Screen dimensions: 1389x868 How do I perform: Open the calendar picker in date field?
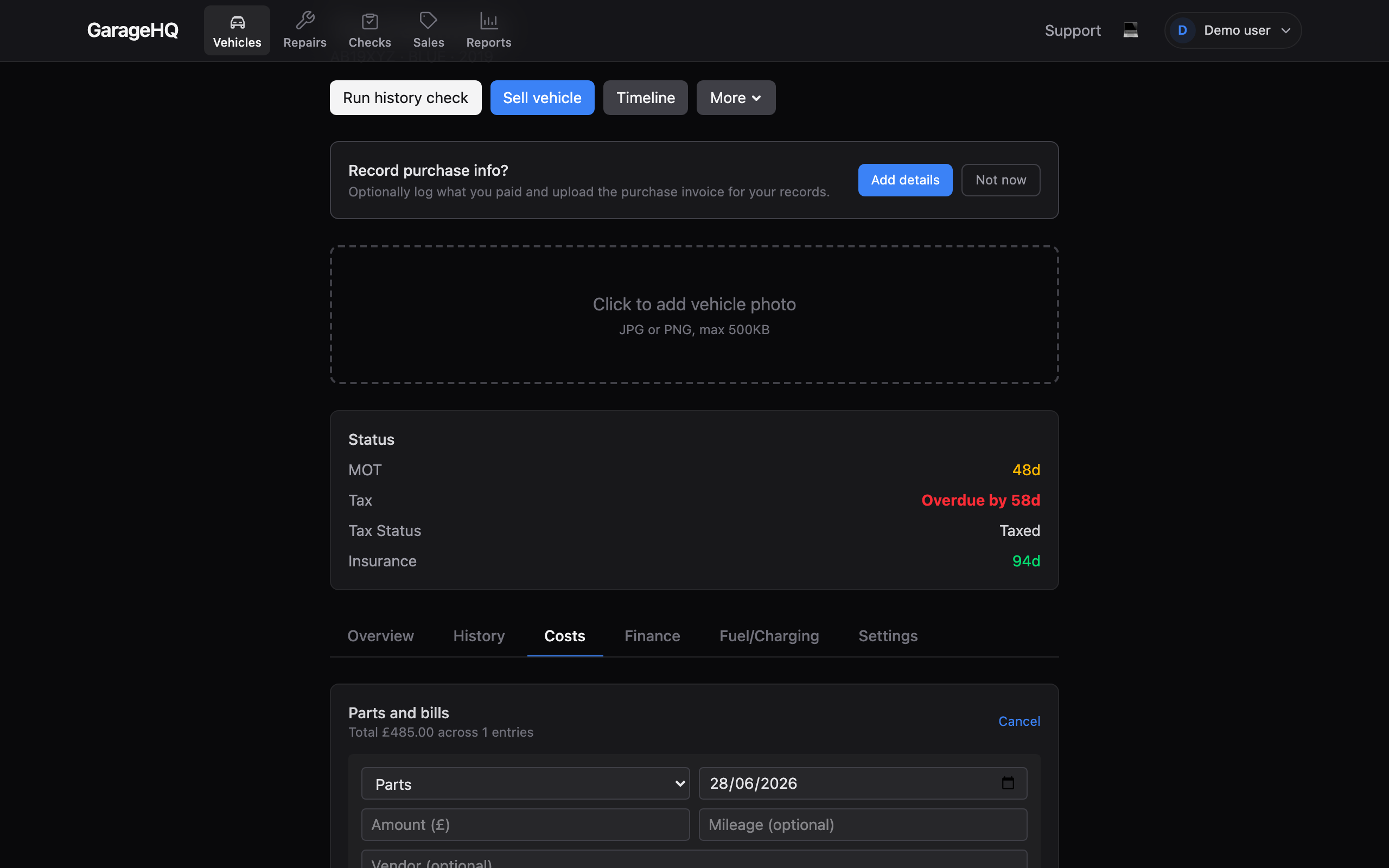pyautogui.click(x=1008, y=783)
